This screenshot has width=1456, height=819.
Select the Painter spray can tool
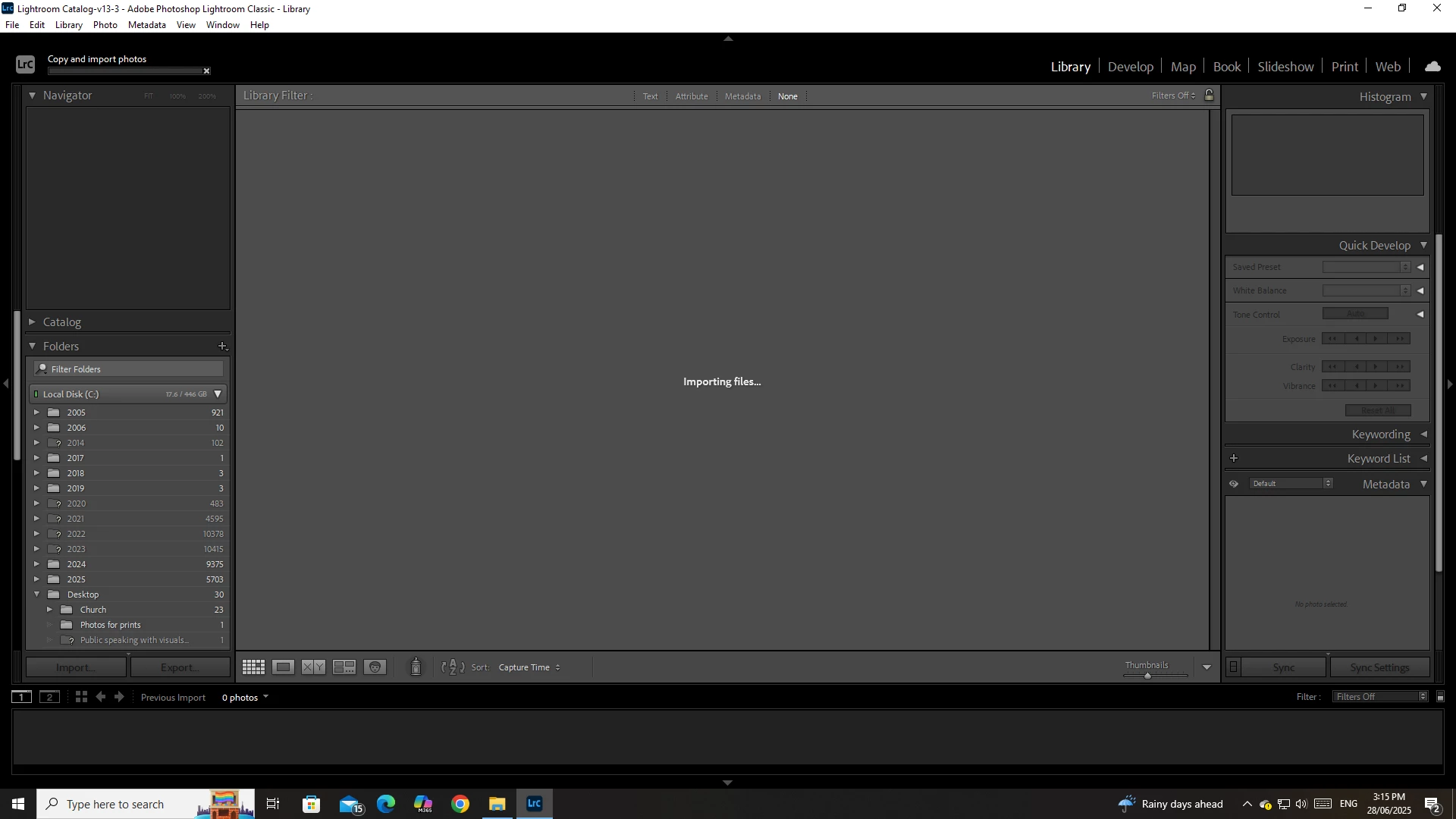[x=416, y=667]
